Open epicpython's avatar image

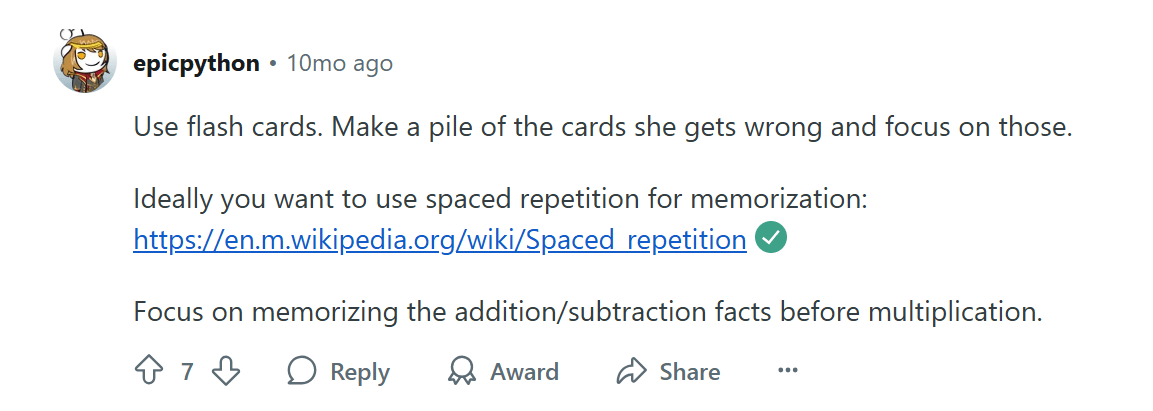(x=84, y=62)
